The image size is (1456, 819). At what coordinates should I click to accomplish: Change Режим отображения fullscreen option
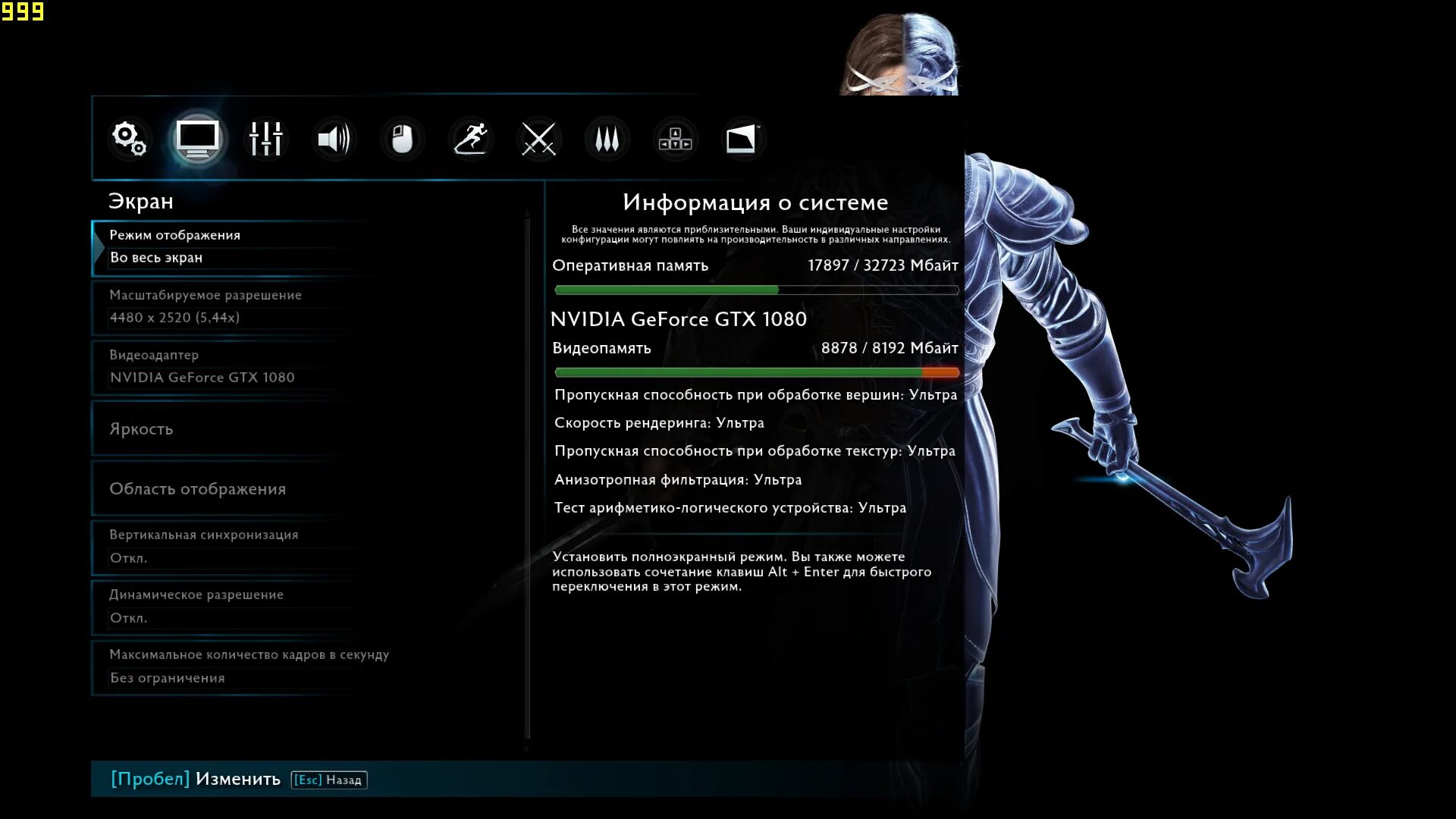tap(227, 246)
